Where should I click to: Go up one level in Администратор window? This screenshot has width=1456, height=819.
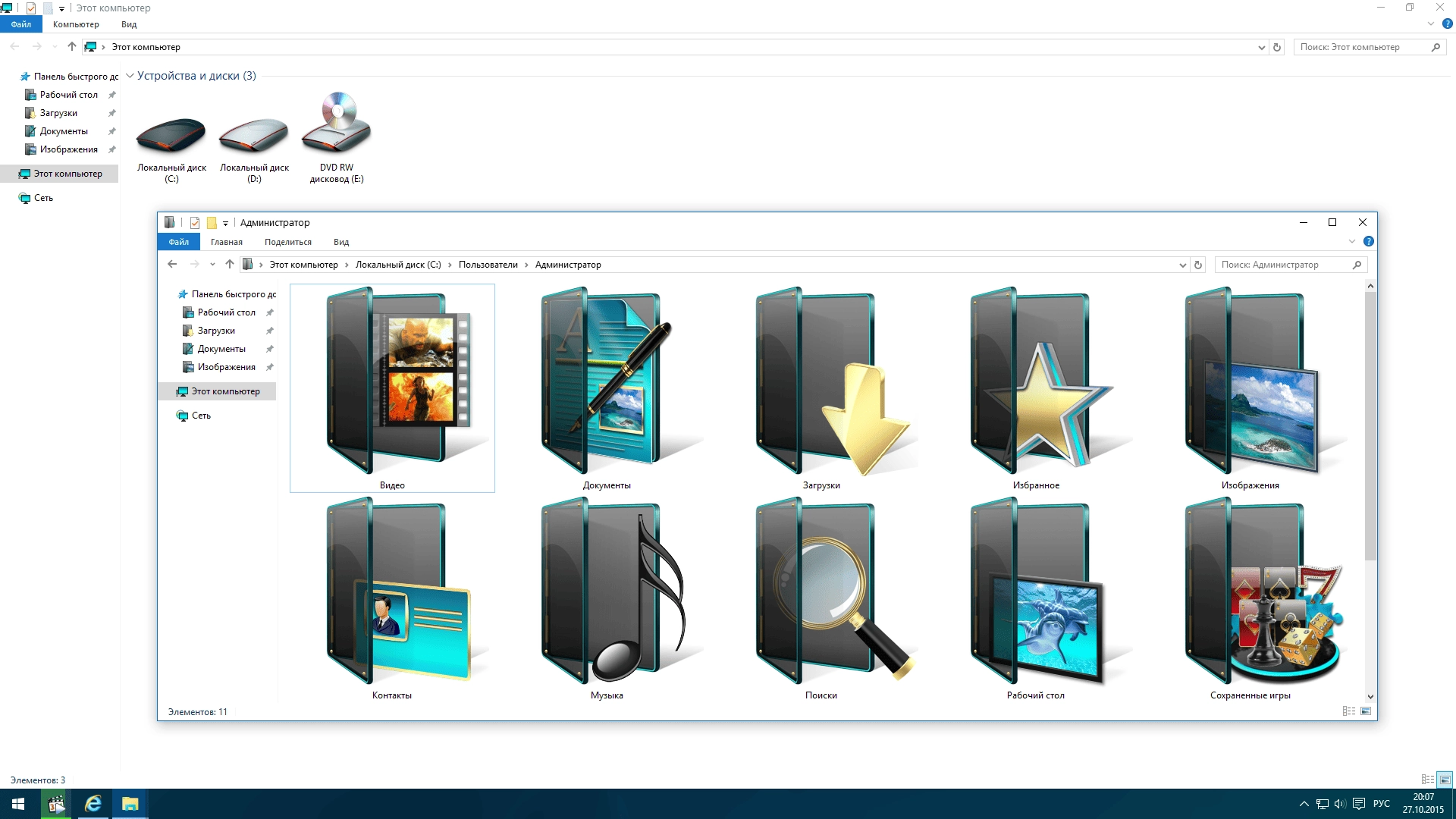click(230, 264)
